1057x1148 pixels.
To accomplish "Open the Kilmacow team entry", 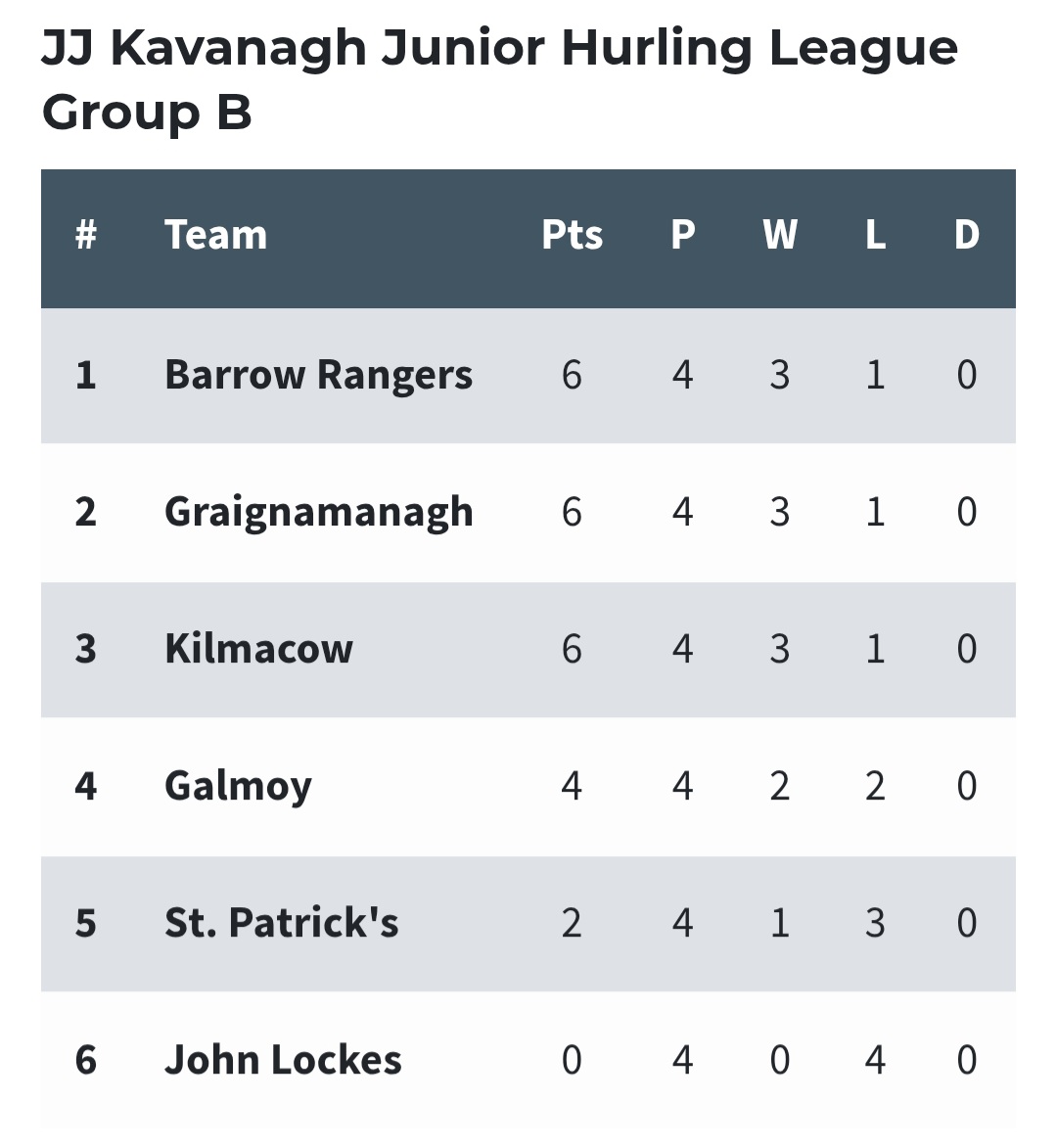I will (x=258, y=649).
